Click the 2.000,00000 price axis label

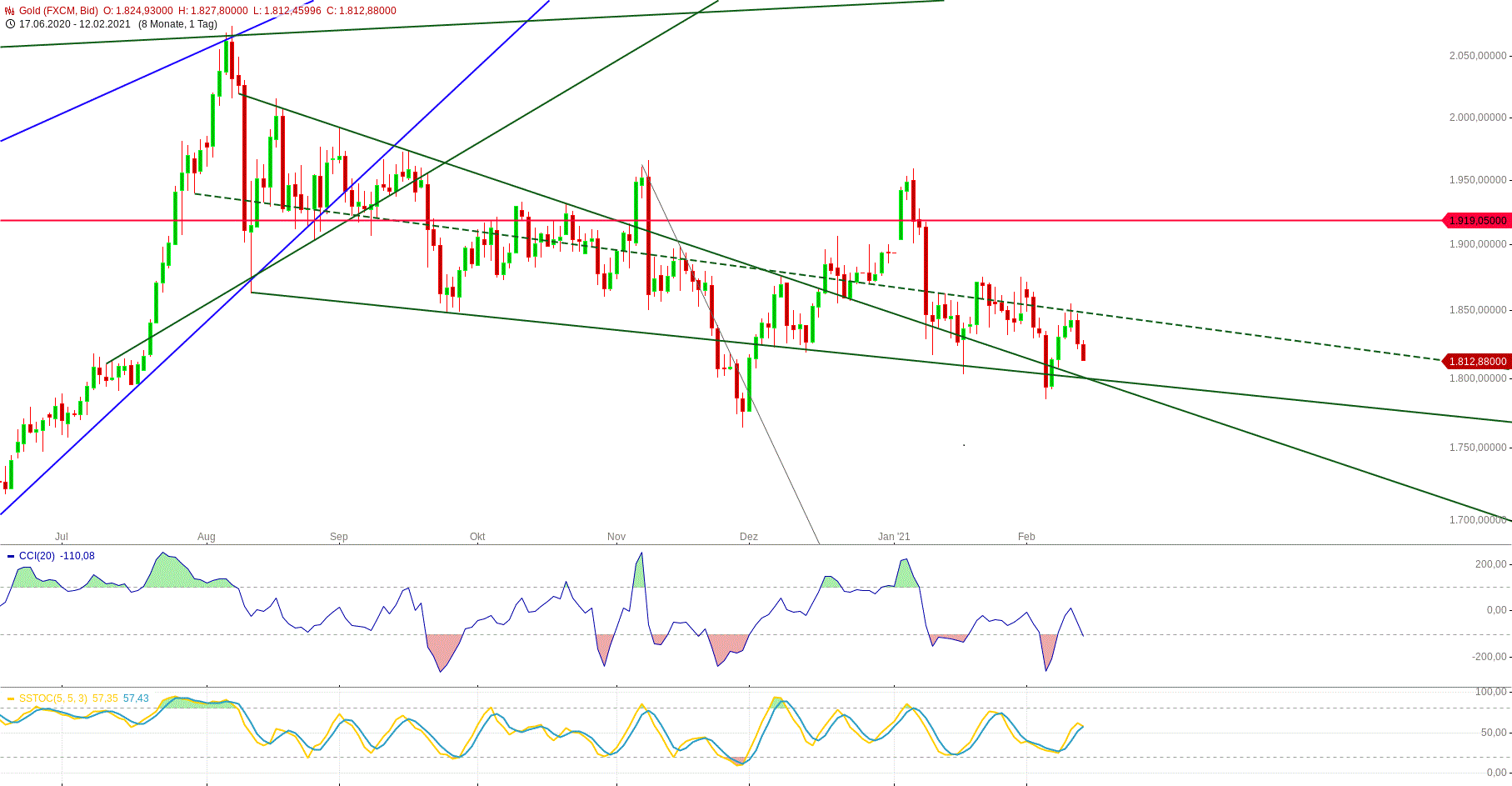(1478, 118)
